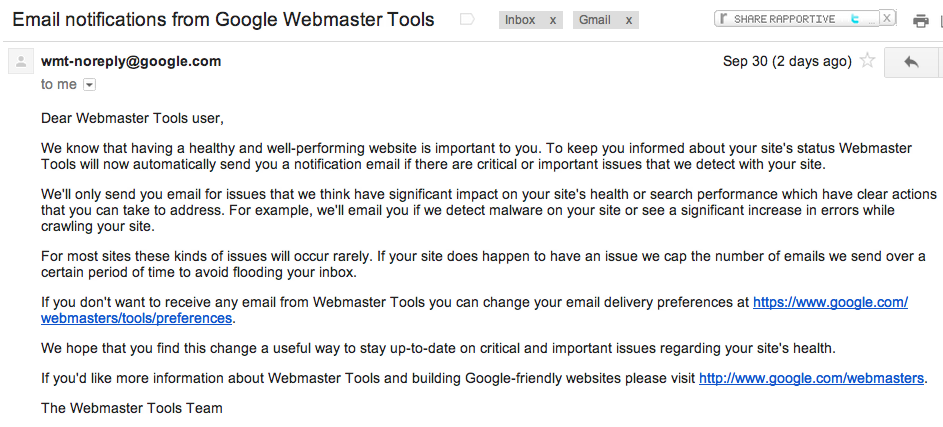This screenshot has width=943, height=427.
Task: Star this message
Action: [x=867, y=61]
